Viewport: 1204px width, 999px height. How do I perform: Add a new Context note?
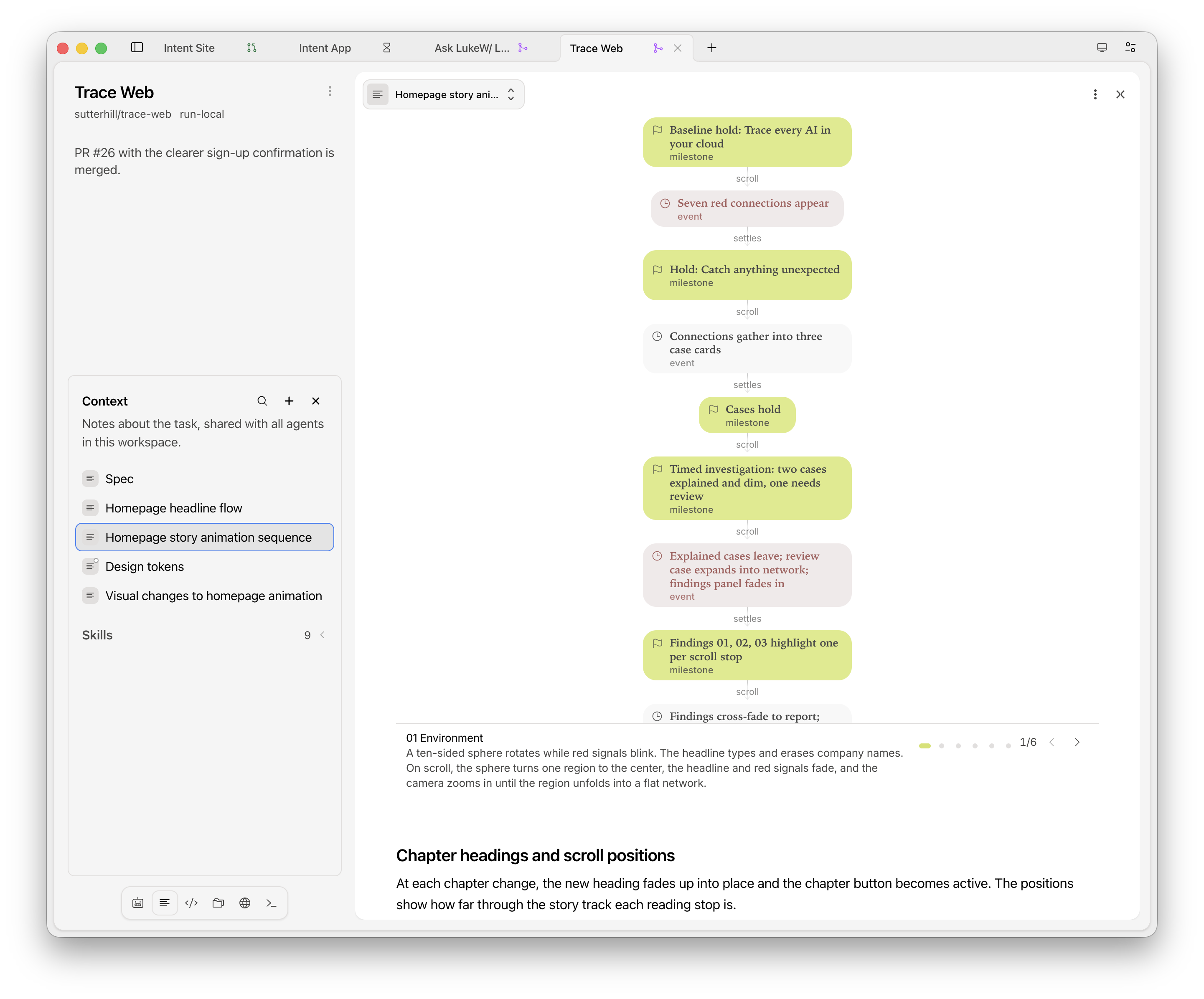pos(289,401)
